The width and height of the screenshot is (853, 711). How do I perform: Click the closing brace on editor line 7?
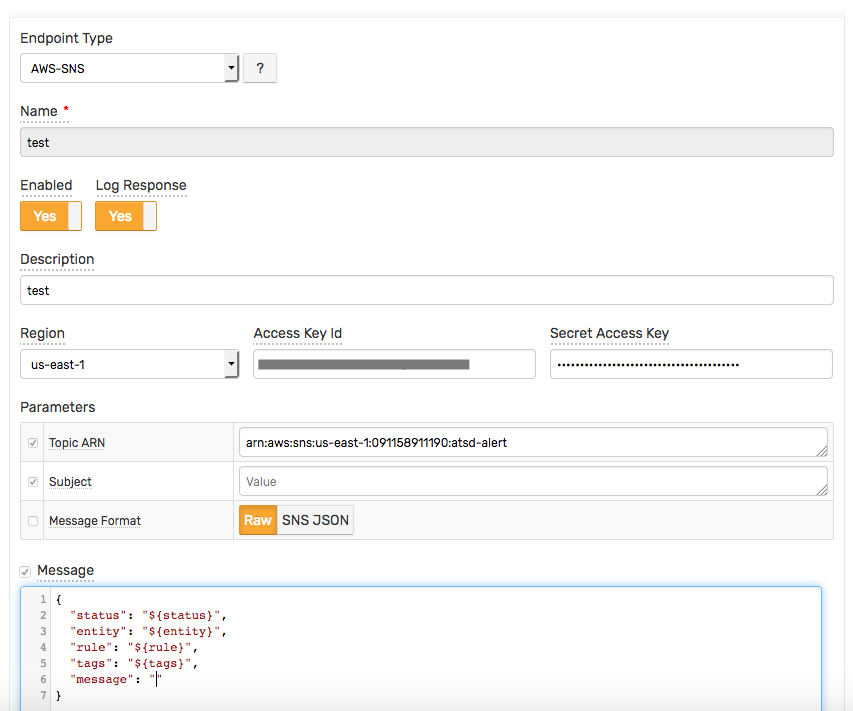pyautogui.click(x=59, y=695)
